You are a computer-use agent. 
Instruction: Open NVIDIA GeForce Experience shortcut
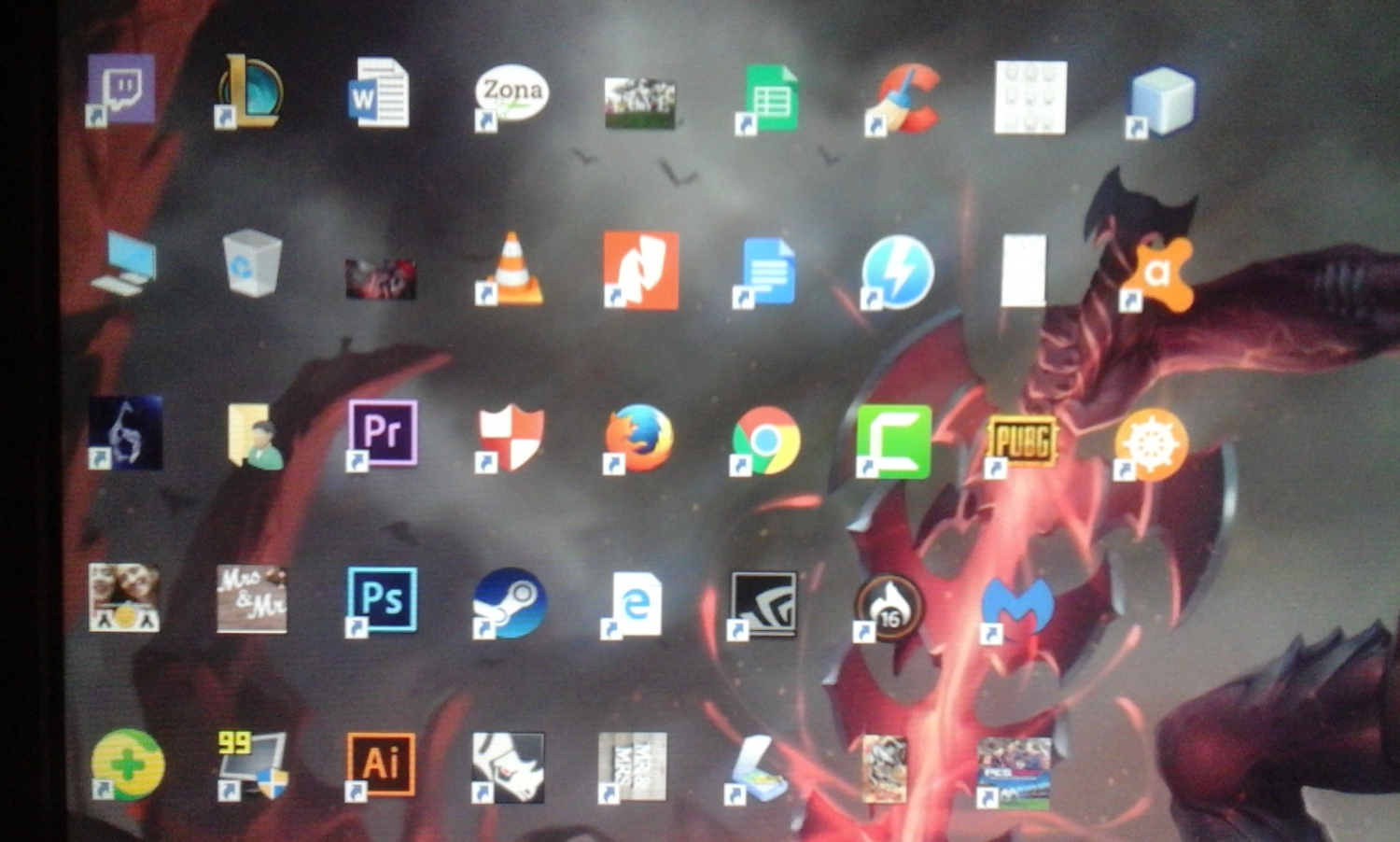pos(763,606)
